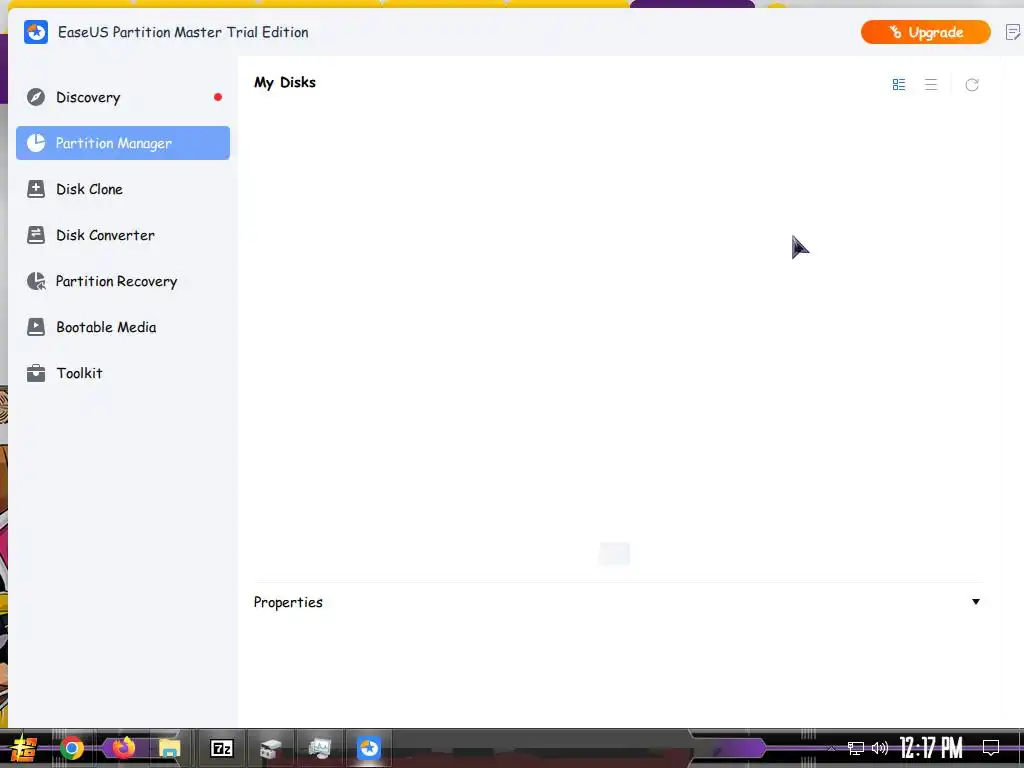Click the 12:17 PM taskbar clock
This screenshot has height=768, width=1024.
931,748
